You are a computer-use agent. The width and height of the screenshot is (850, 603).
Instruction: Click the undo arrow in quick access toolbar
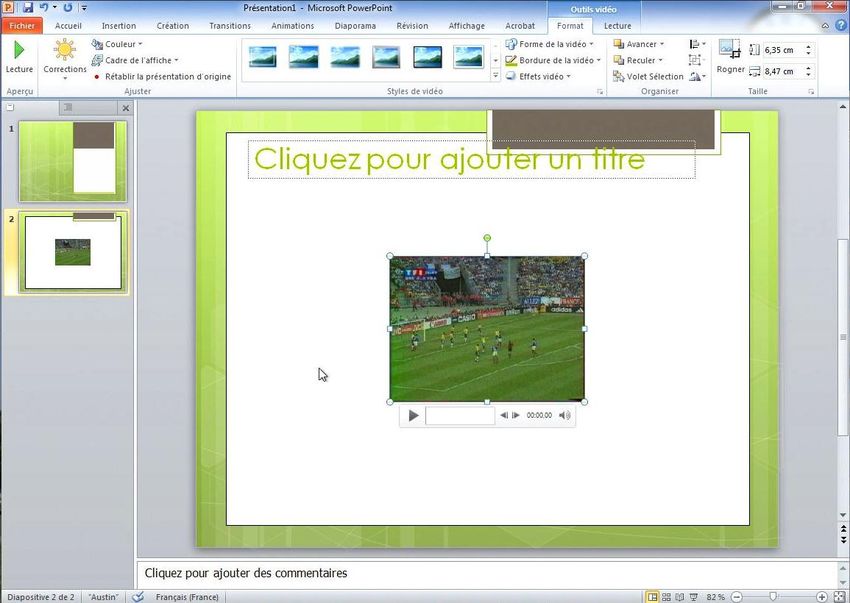tap(44, 7)
